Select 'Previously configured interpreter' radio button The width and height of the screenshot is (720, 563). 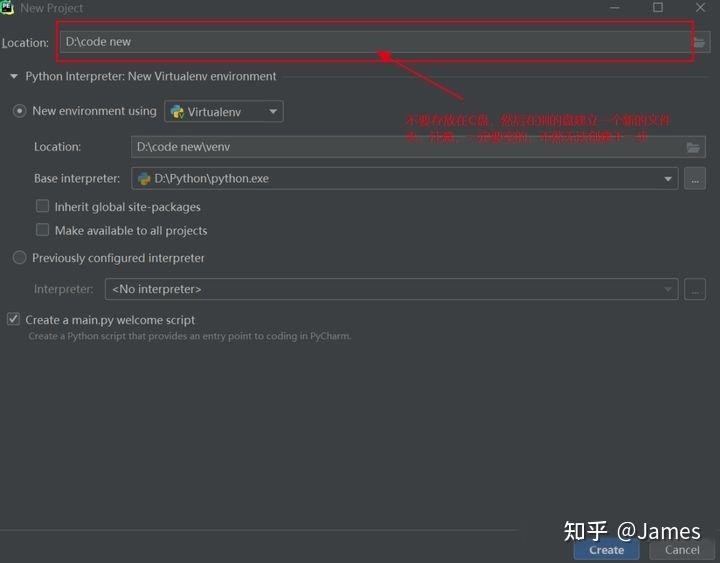(19, 258)
